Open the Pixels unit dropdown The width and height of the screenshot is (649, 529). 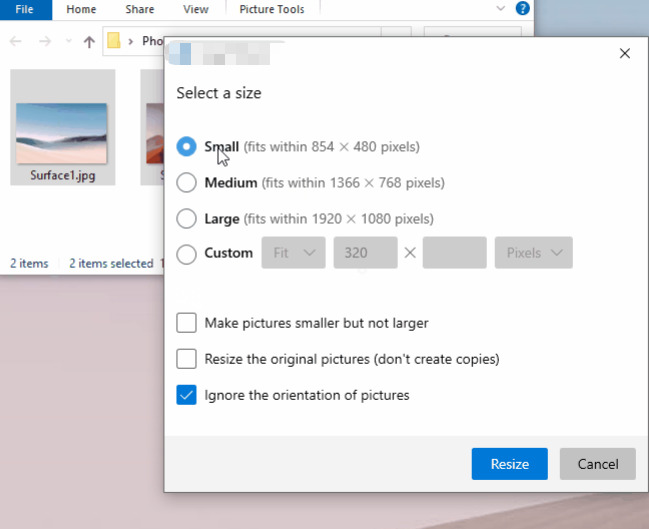534,252
